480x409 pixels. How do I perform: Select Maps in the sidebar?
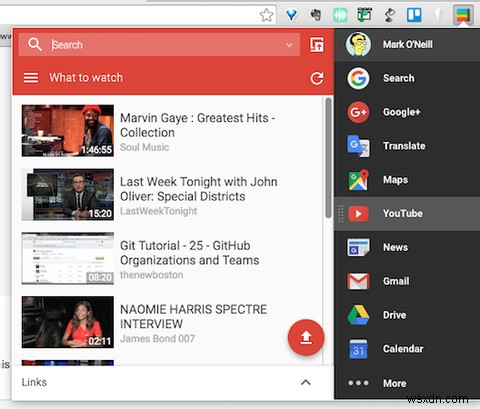407,180
